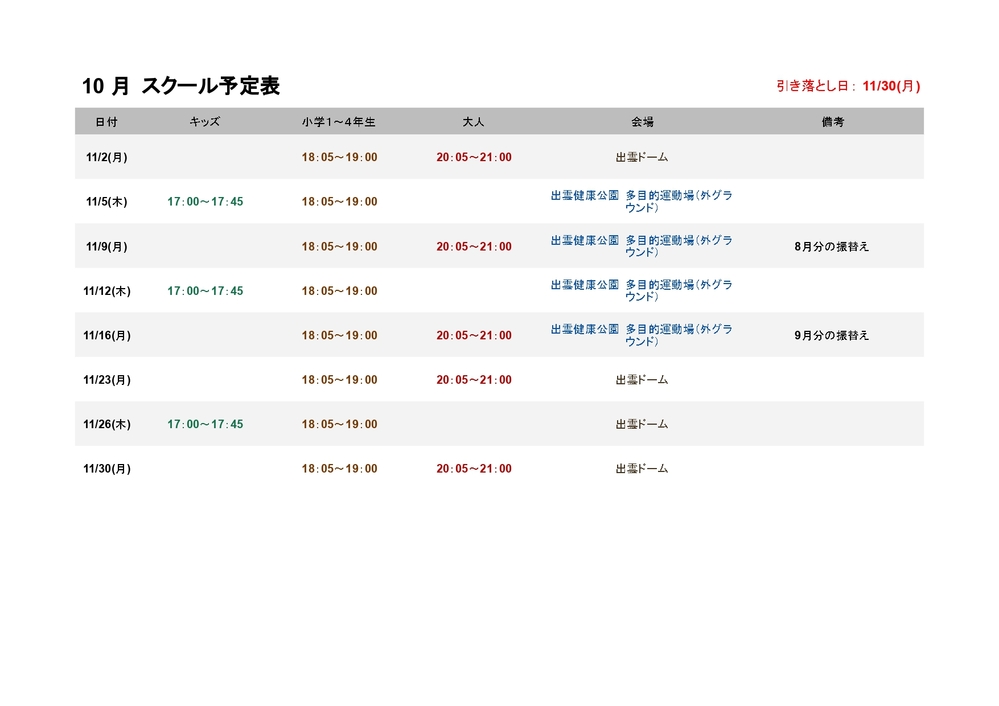Click adult time 20:05〜21:00 on 11/16 row

click(x=474, y=335)
